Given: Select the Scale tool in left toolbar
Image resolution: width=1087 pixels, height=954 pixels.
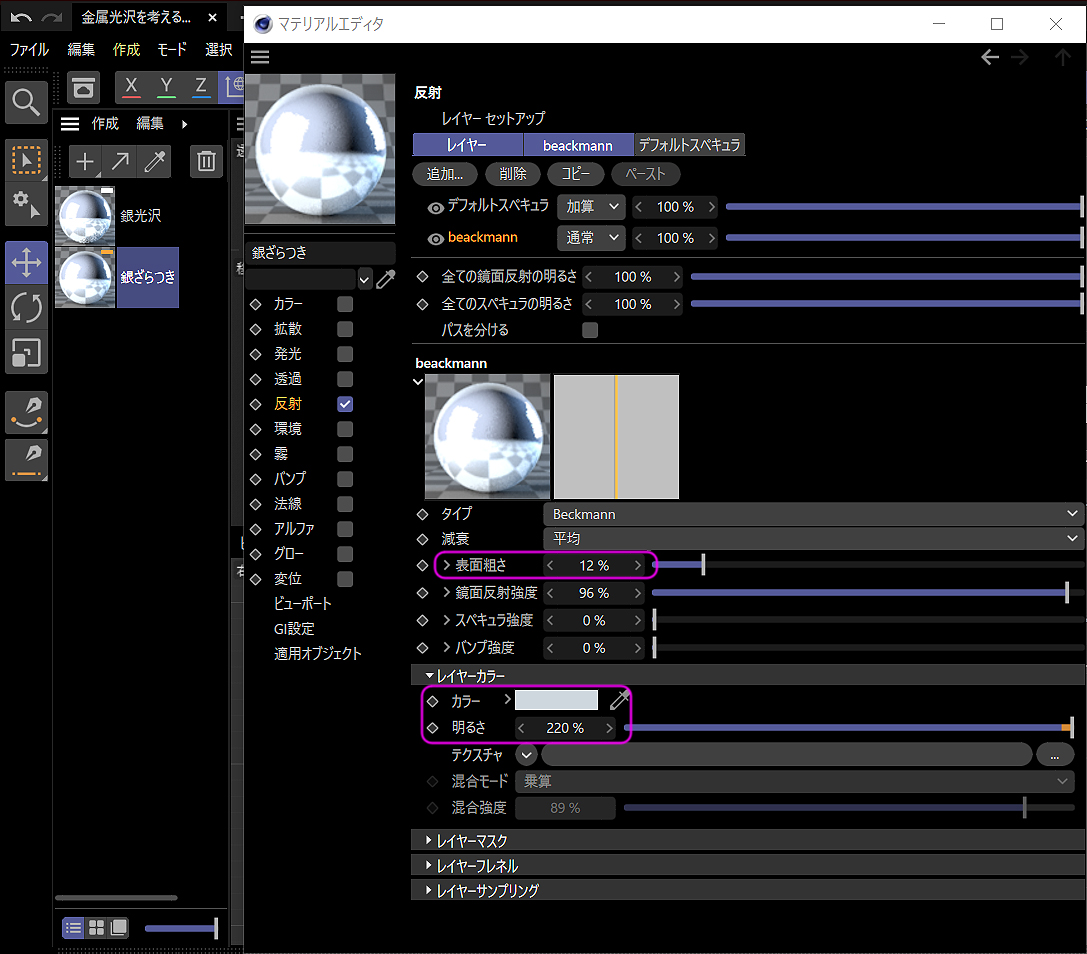Looking at the screenshot, I should 26,352.
